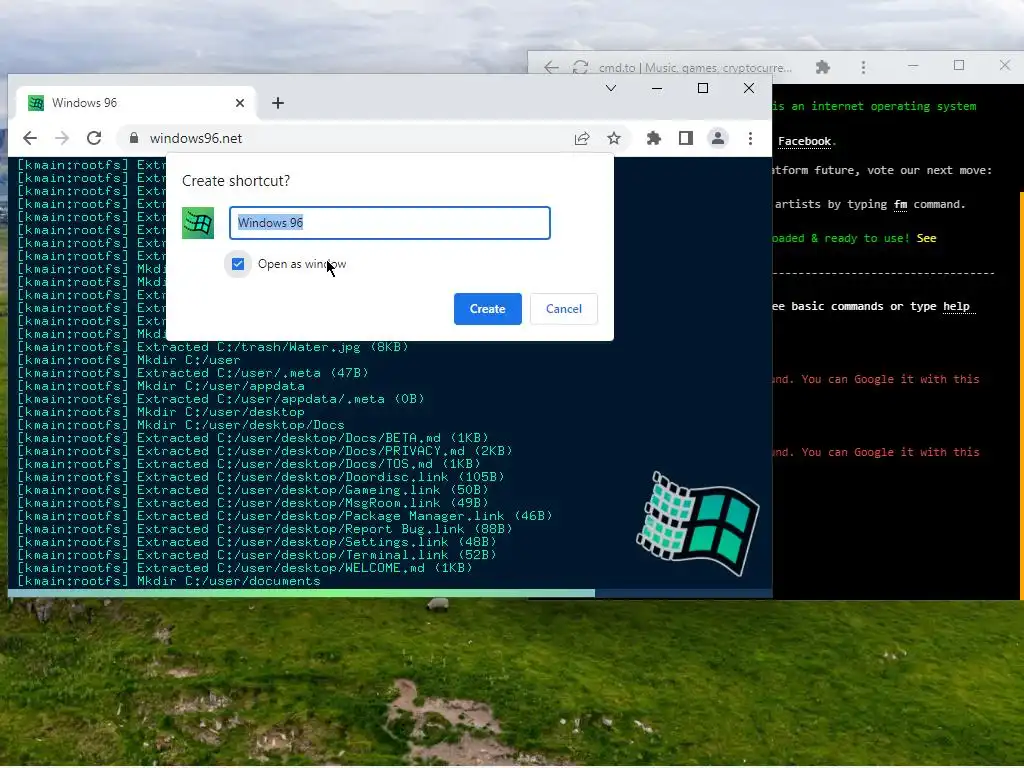The image size is (1024, 768).
Task: Click the yellow See link in cmd.to
Action: (x=926, y=238)
